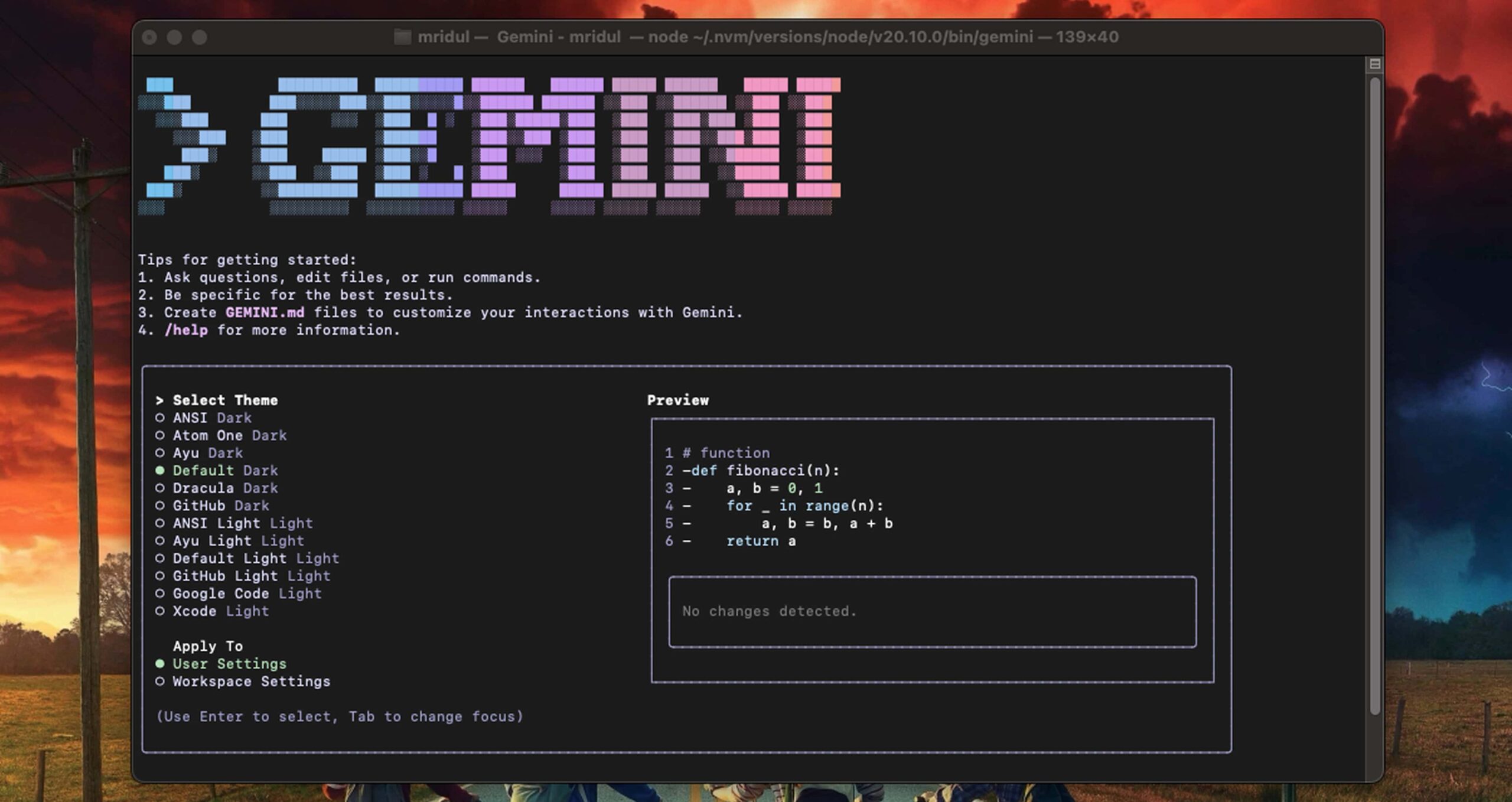Click the scrollback marker icon at the scrollbar top
This screenshot has height=802, width=1512.
pyautogui.click(x=1374, y=64)
